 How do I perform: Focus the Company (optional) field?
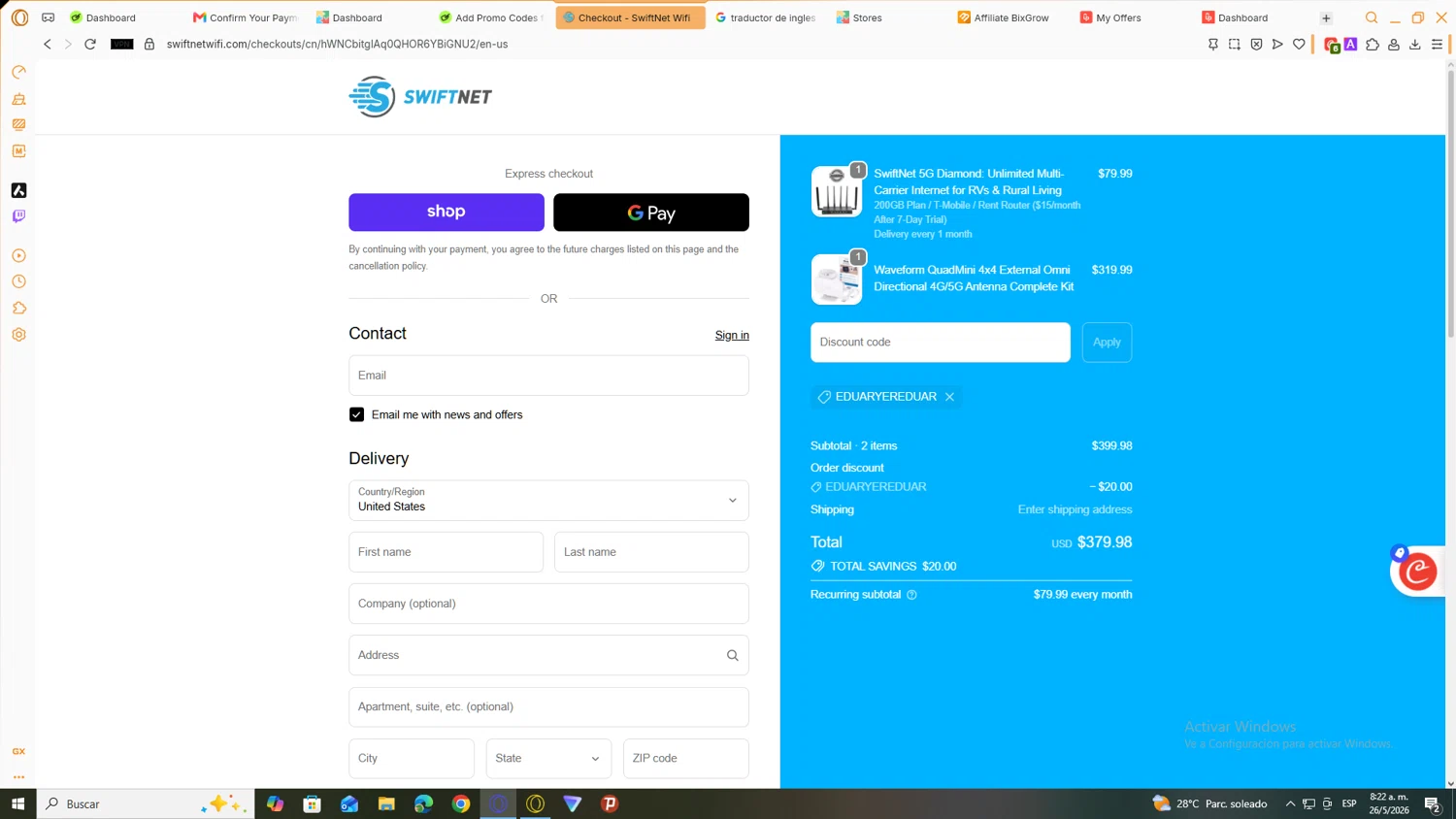pos(548,604)
